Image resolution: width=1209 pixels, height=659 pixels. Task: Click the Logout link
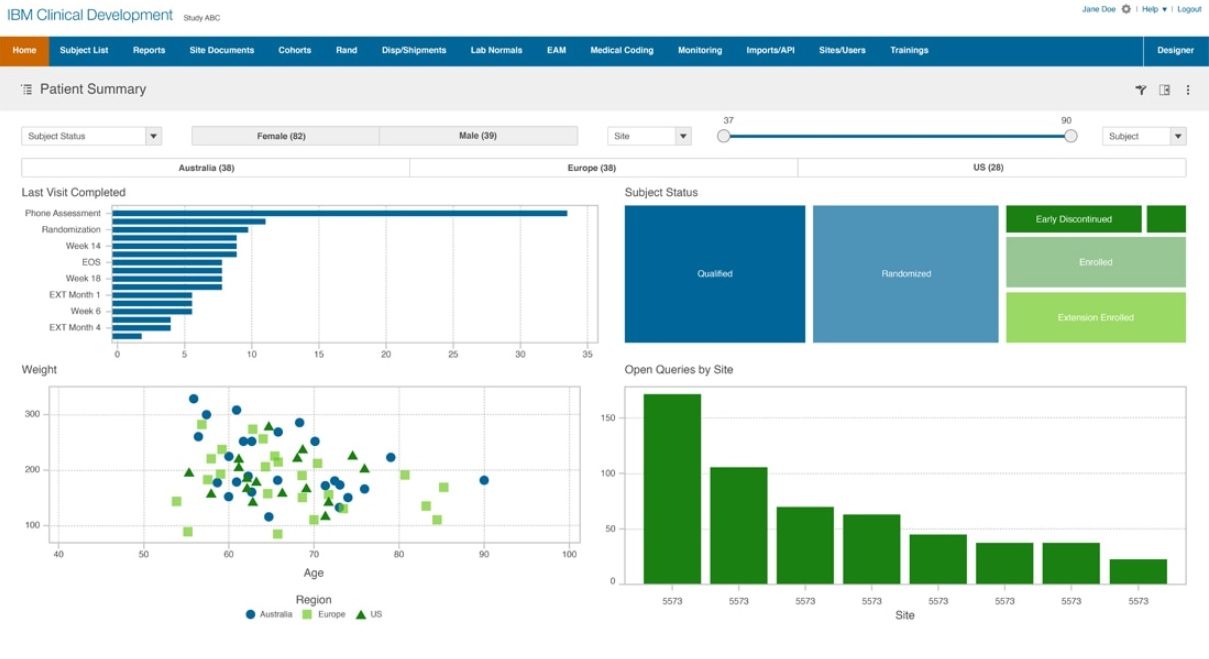(x=1189, y=8)
